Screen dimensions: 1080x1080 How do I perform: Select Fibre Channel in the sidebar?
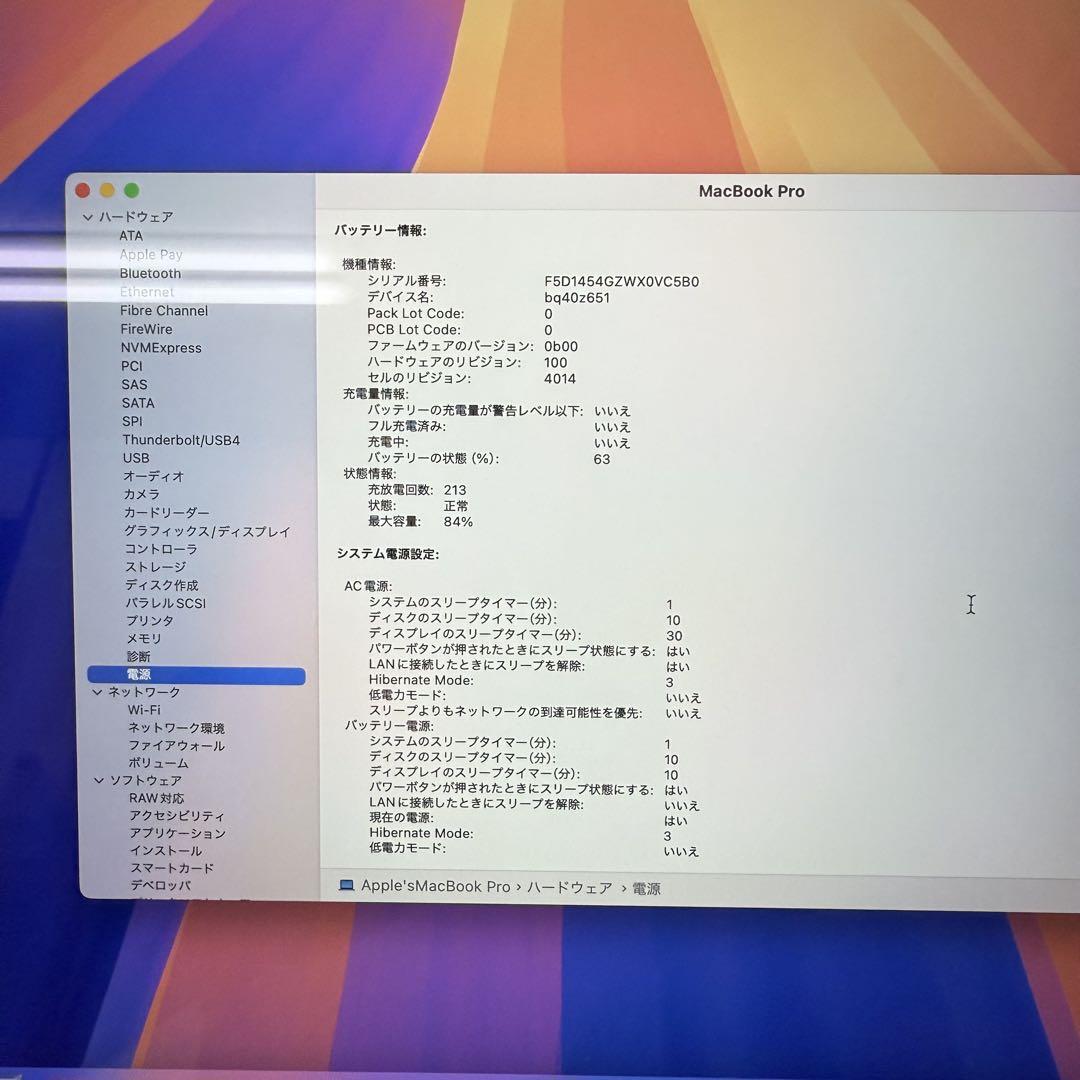(x=164, y=311)
